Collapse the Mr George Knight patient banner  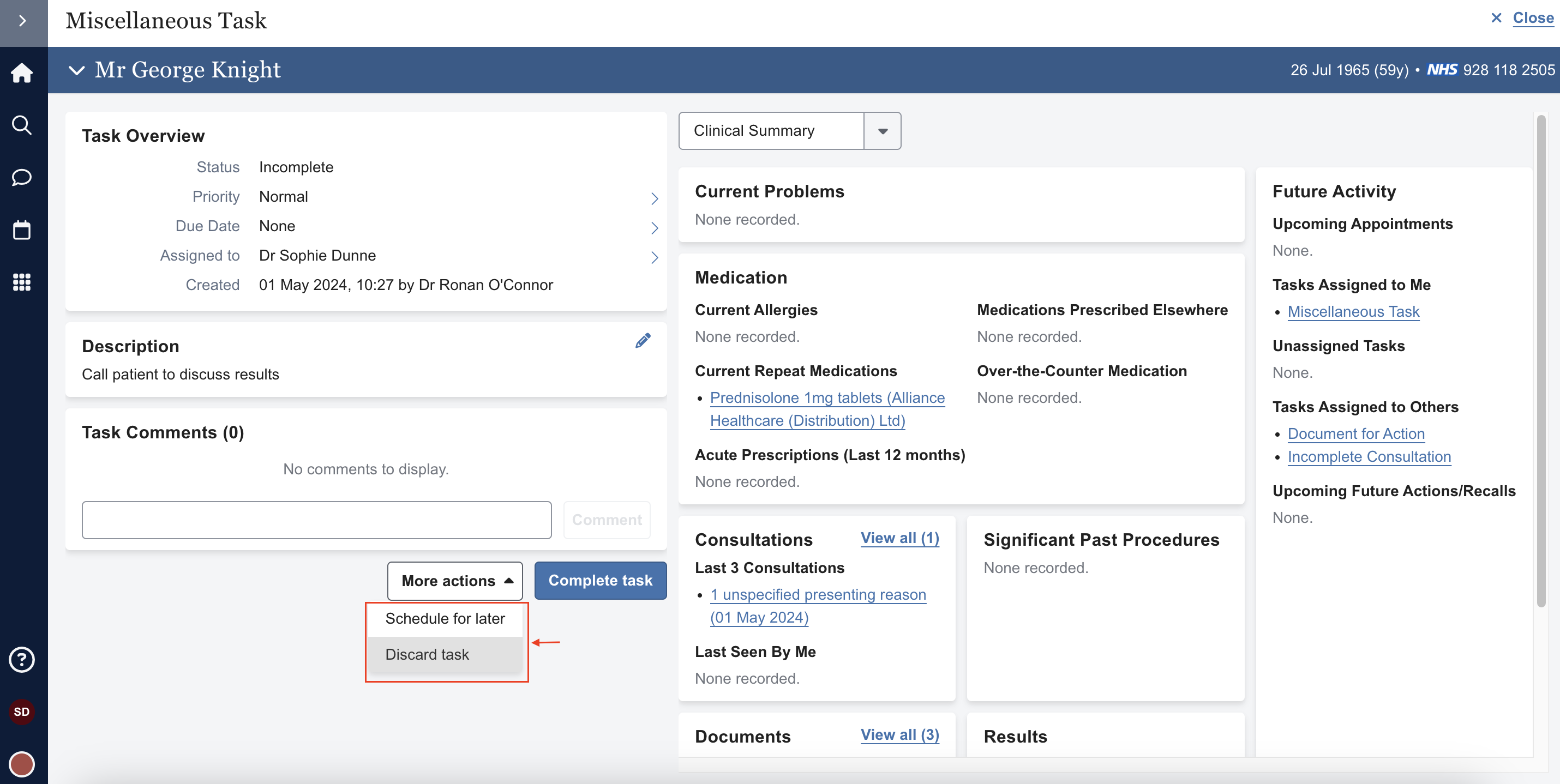[x=77, y=70]
